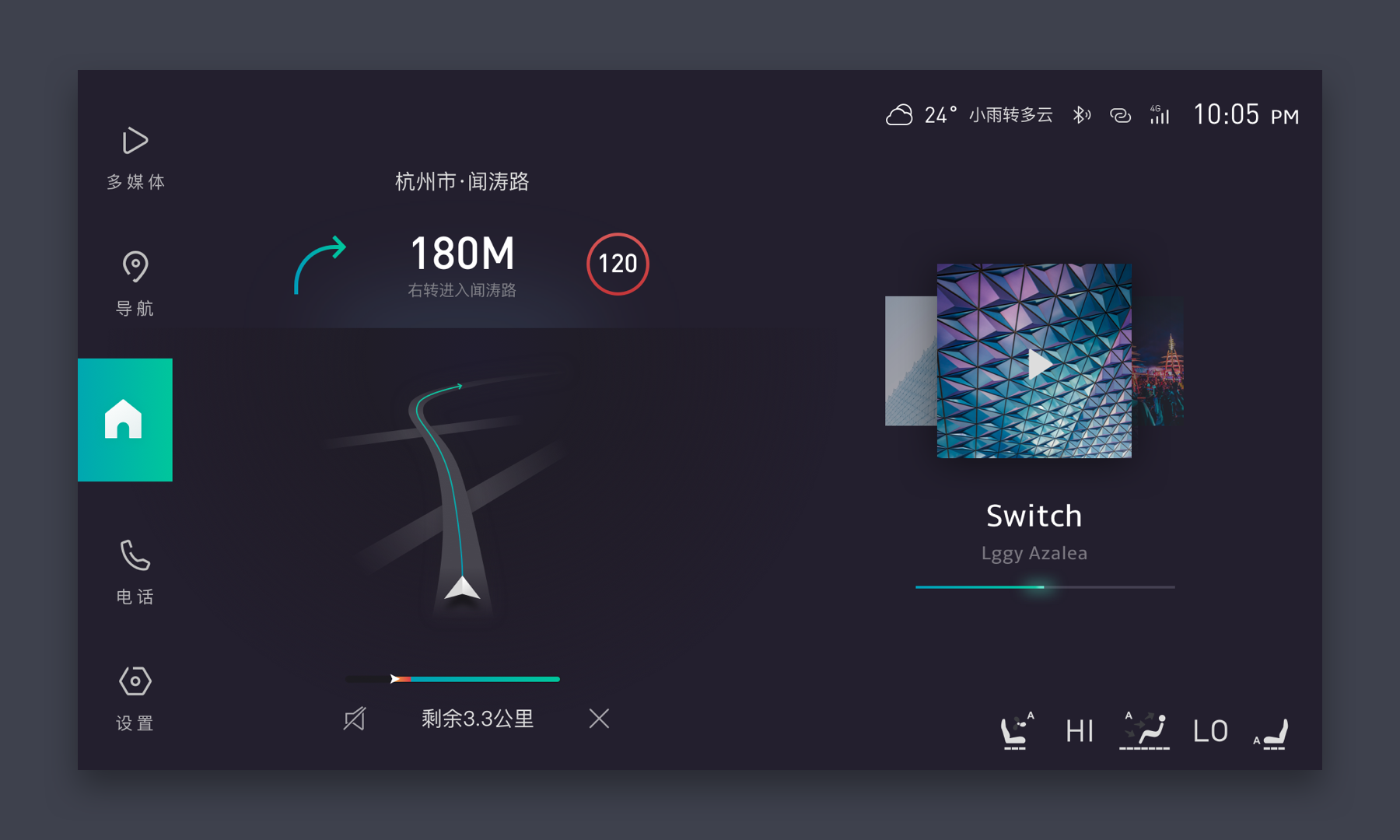The width and height of the screenshot is (1400, 840).
Task: Tap the weather cloud icon
Action: 899,115
